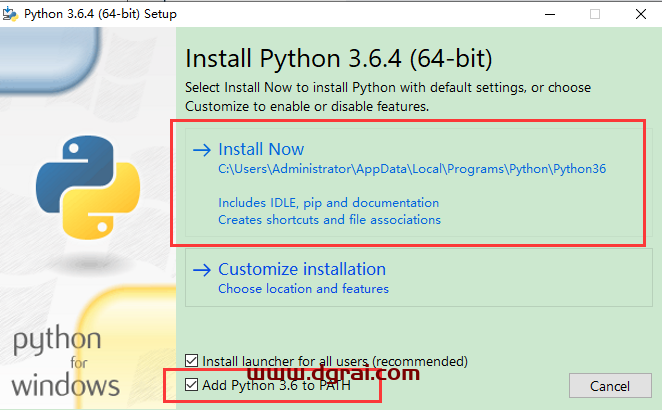
Task: Minimize the Python Setup window
Action: 549,14
